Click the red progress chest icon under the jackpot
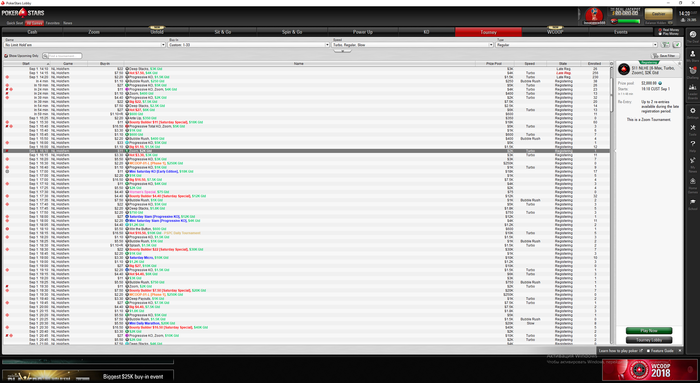The width and height of the screenshot is (700, 383). [x=614, y=21]
